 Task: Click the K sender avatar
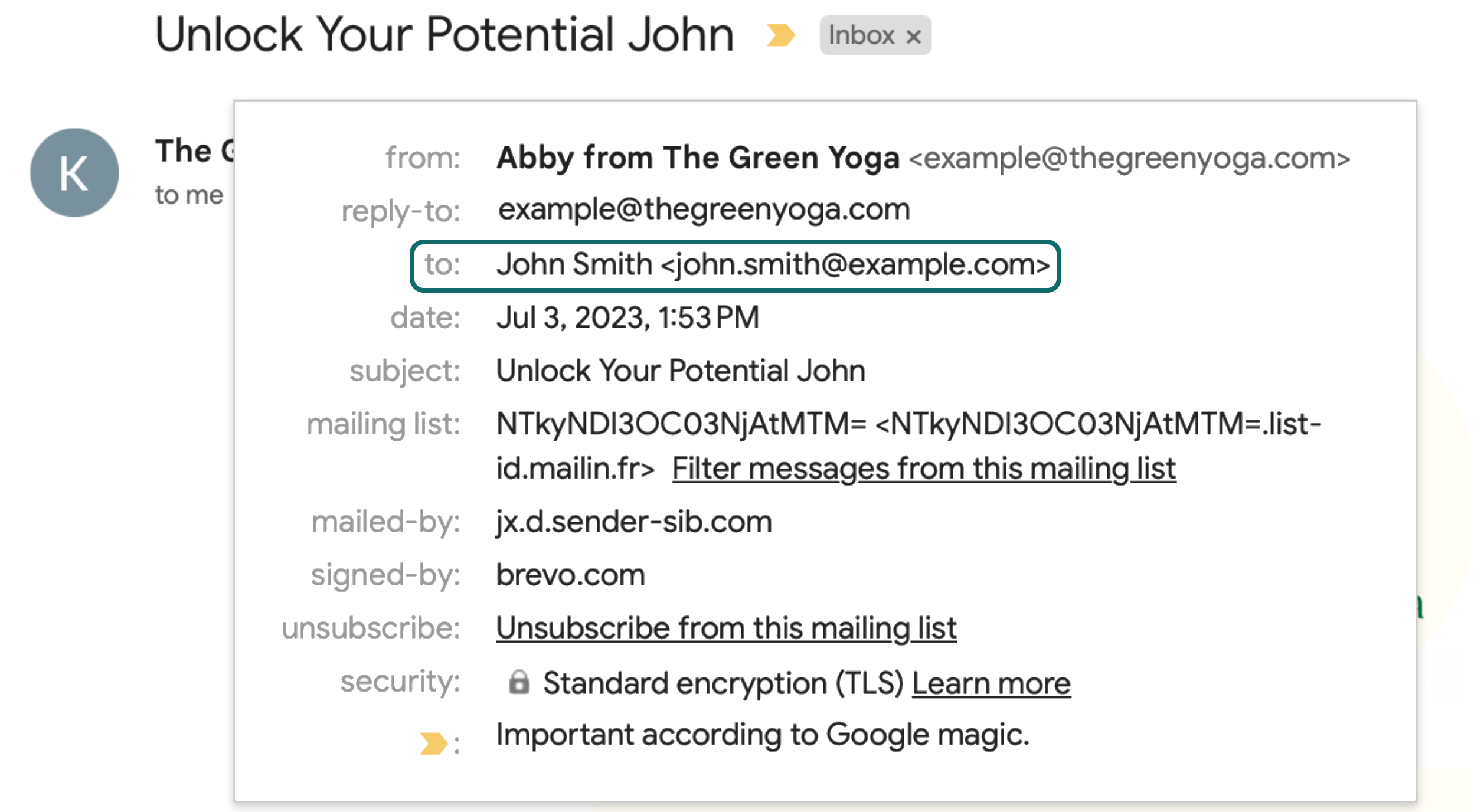pos(74,173)
